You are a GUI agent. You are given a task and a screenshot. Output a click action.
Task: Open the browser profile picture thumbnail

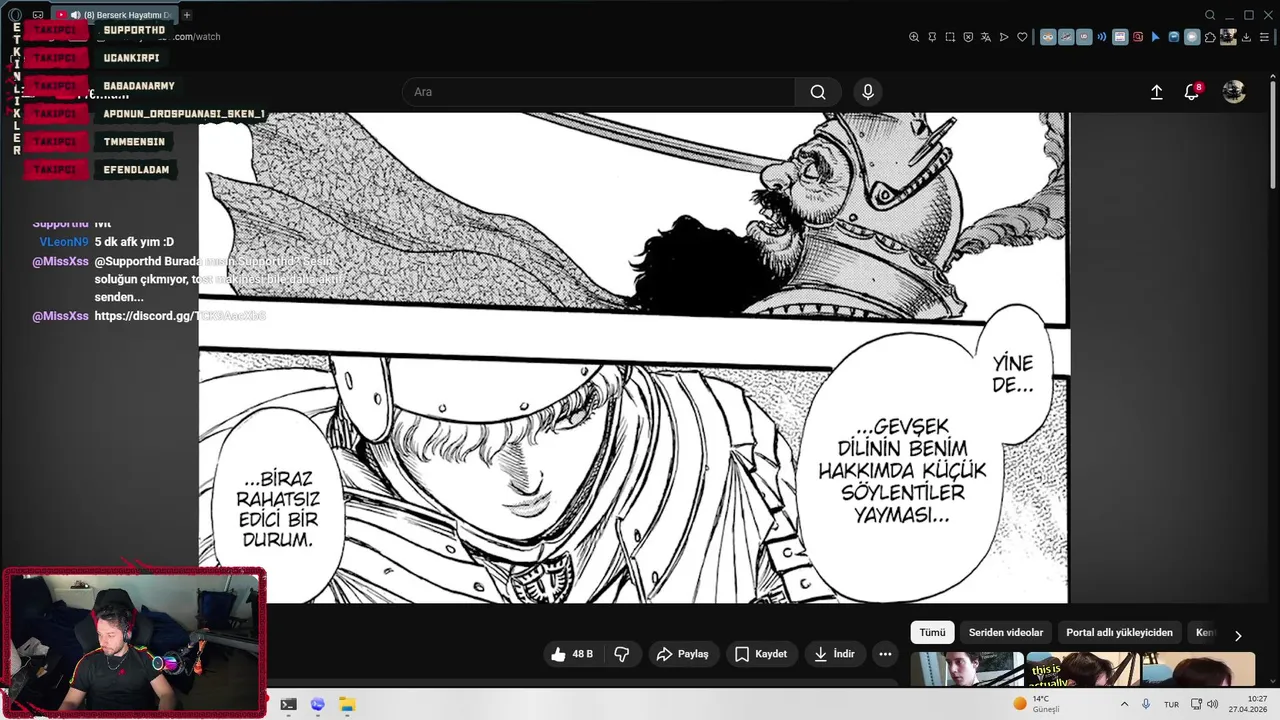click(1228, 37)
